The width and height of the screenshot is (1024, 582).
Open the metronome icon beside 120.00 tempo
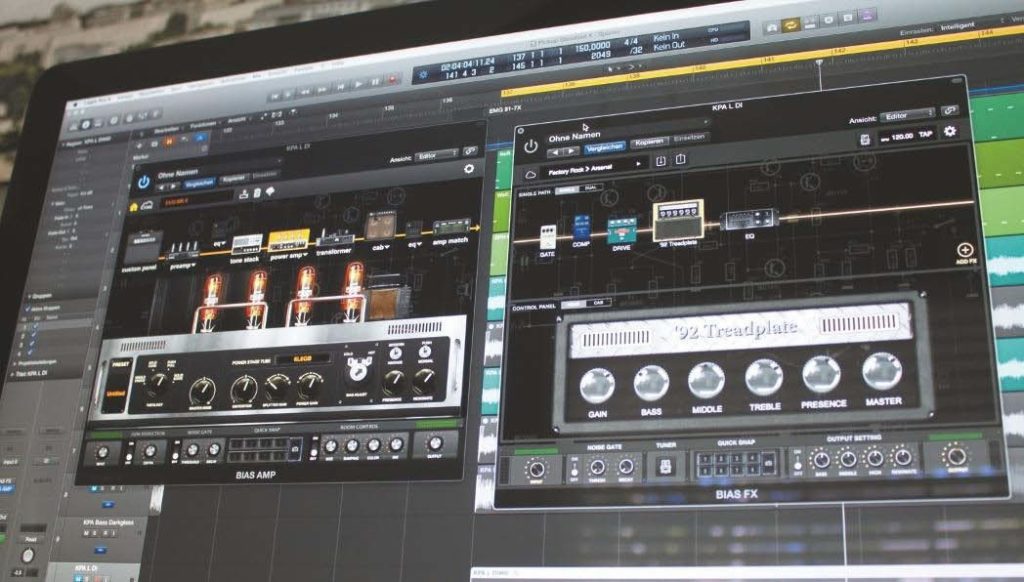(865, 139)
